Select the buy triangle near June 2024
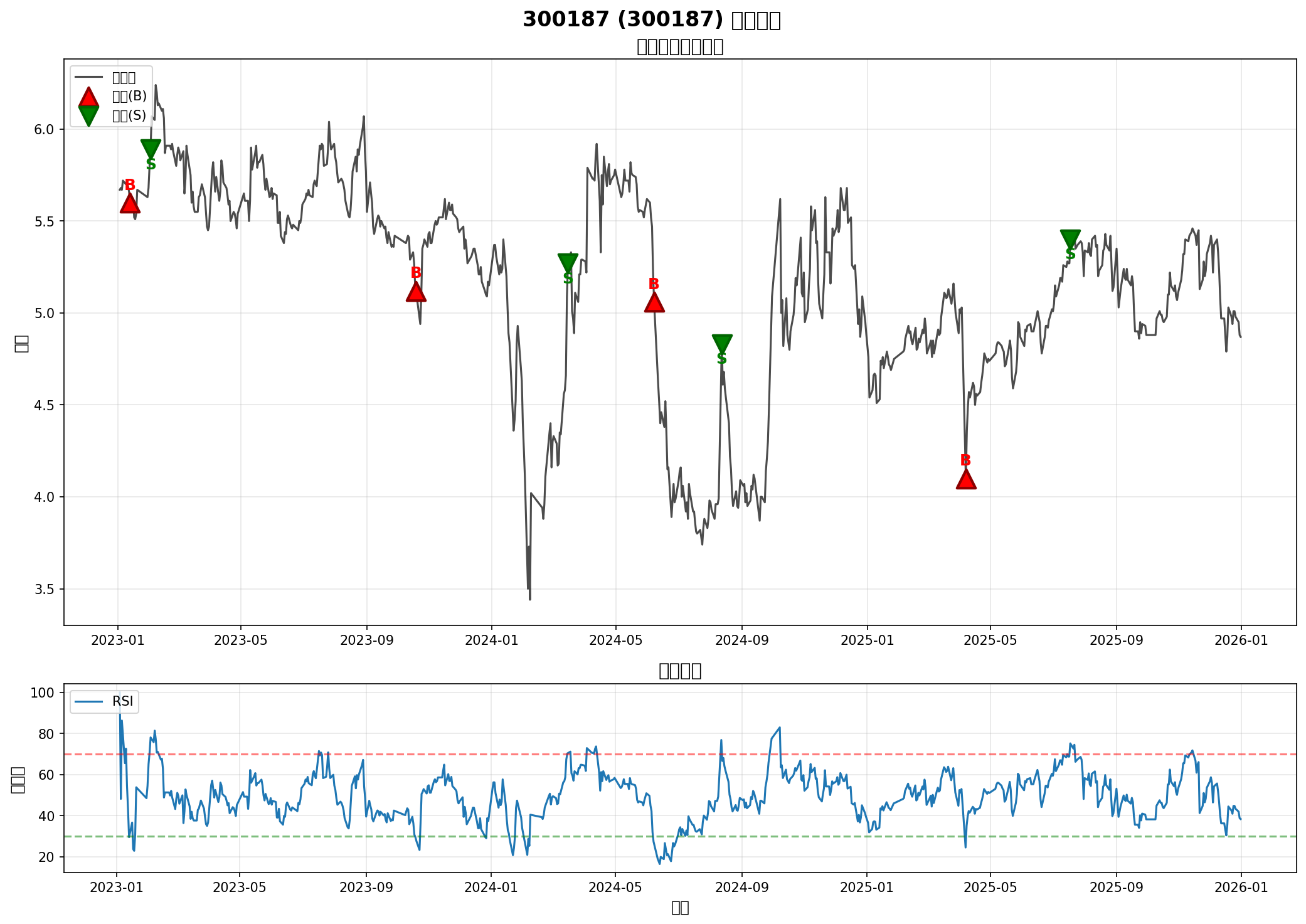This screenshot has height=924, width=1306. point(654,302)
